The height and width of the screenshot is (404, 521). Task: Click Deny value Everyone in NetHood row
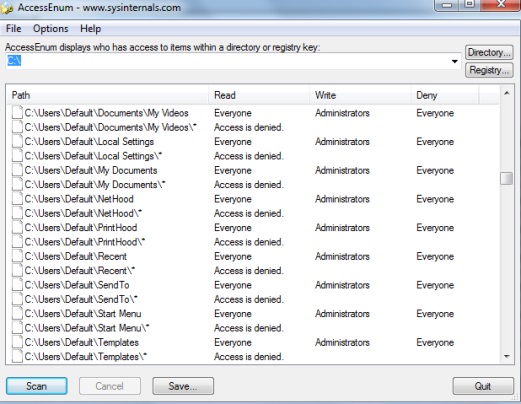click(x=435, y=199)
